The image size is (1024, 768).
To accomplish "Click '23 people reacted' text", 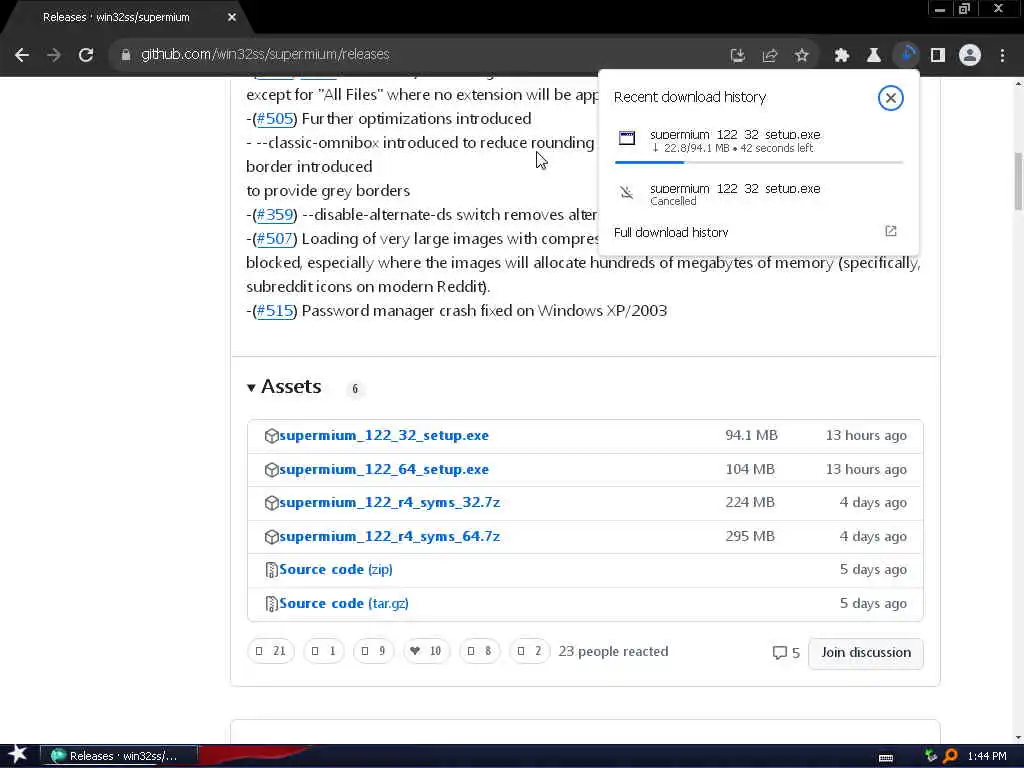I will (x=613, y=651).
